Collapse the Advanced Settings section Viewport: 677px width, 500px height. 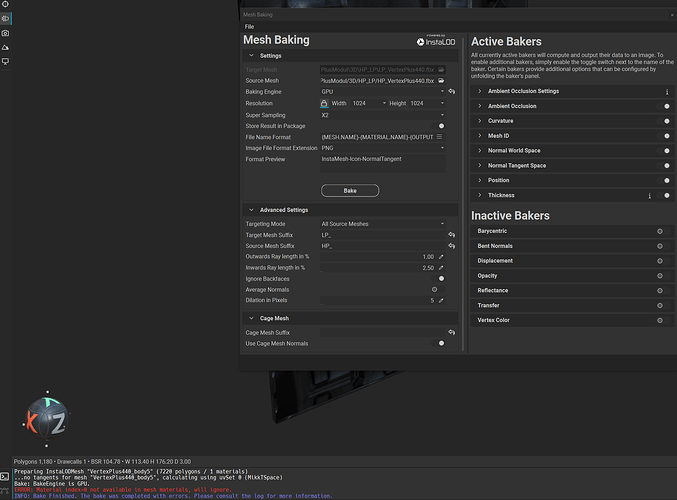pyautogui.click(x=250, y=210)
